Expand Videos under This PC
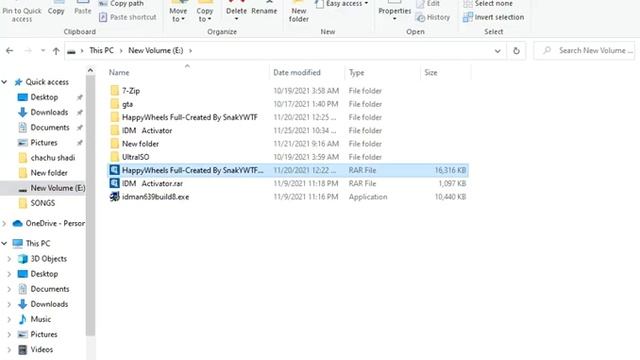Image resolution: width=640 pixels, height=360 pixels. pos(9,349)
